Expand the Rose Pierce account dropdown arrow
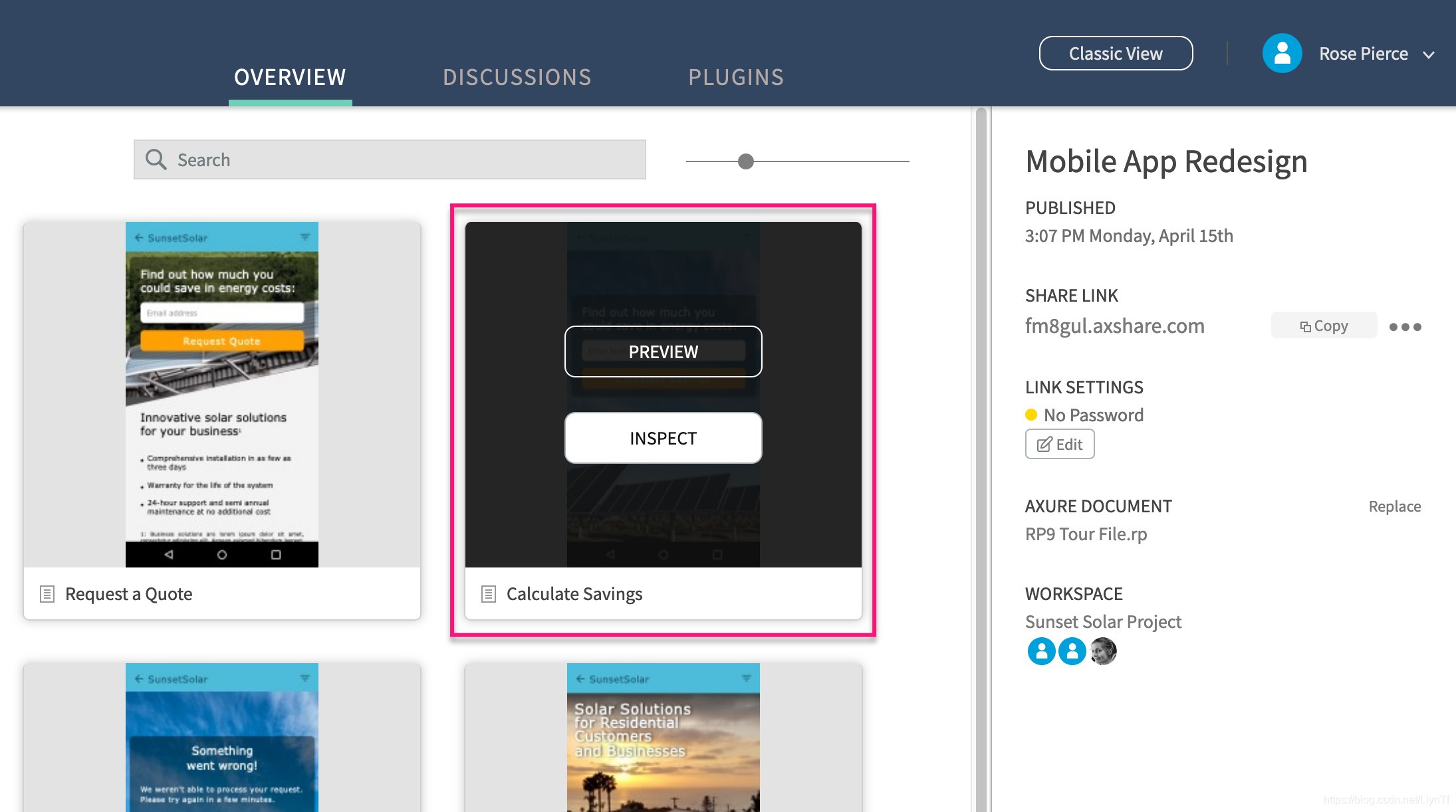Viewport: 1456px width, 812px height. click(x=1428, y=54)
